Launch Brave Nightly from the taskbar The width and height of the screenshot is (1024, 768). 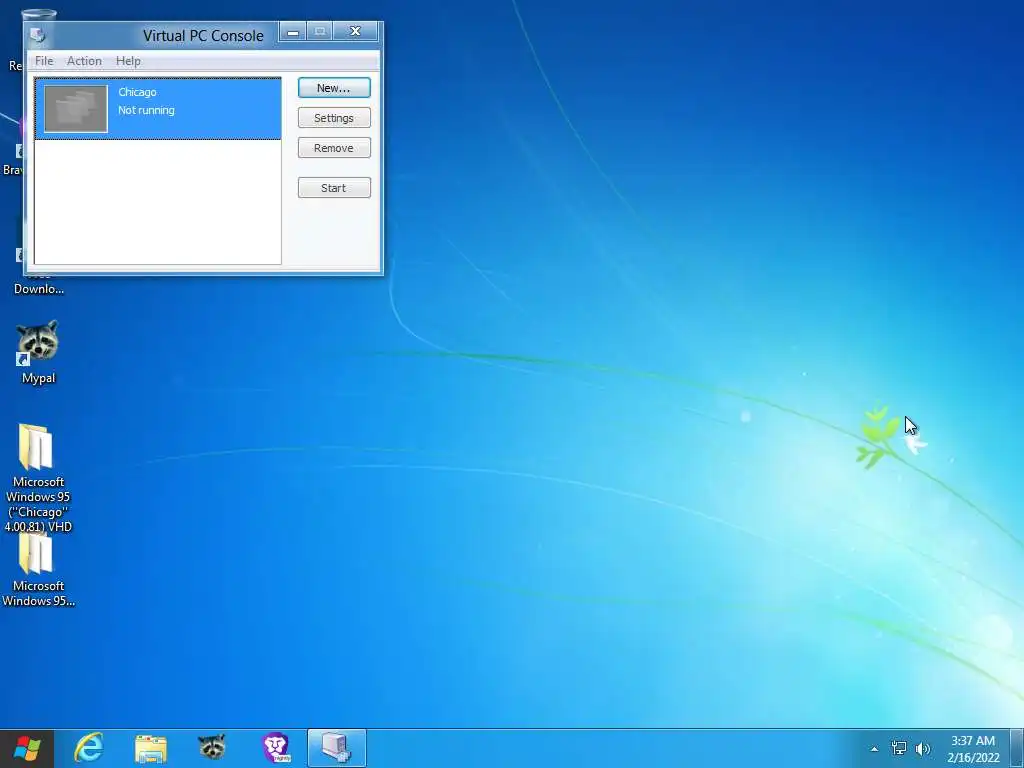click(x=275, y=748)
